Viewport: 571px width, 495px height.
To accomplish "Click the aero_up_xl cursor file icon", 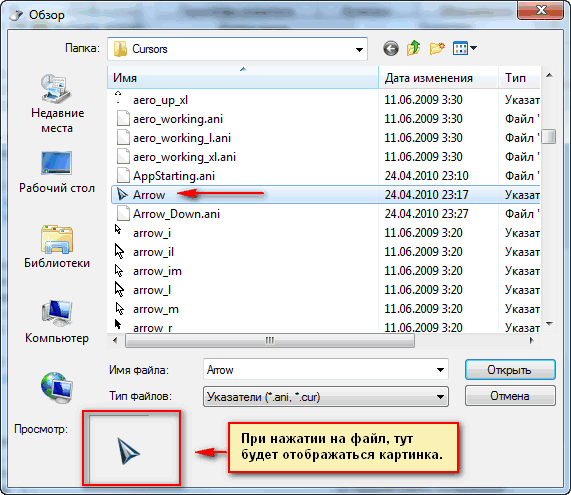I will pos(118,98).
